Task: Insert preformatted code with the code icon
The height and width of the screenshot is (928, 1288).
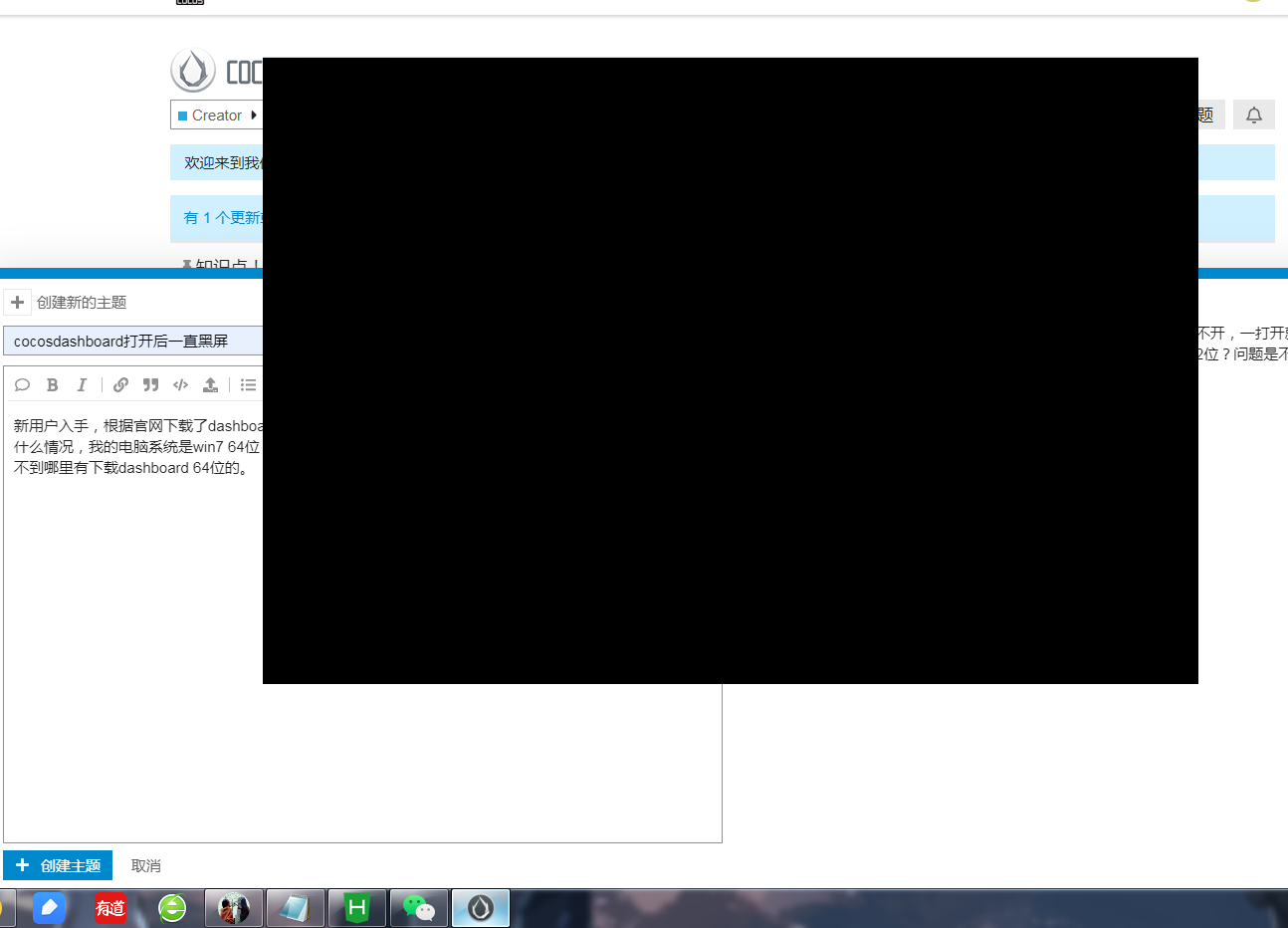Action: 180,385
